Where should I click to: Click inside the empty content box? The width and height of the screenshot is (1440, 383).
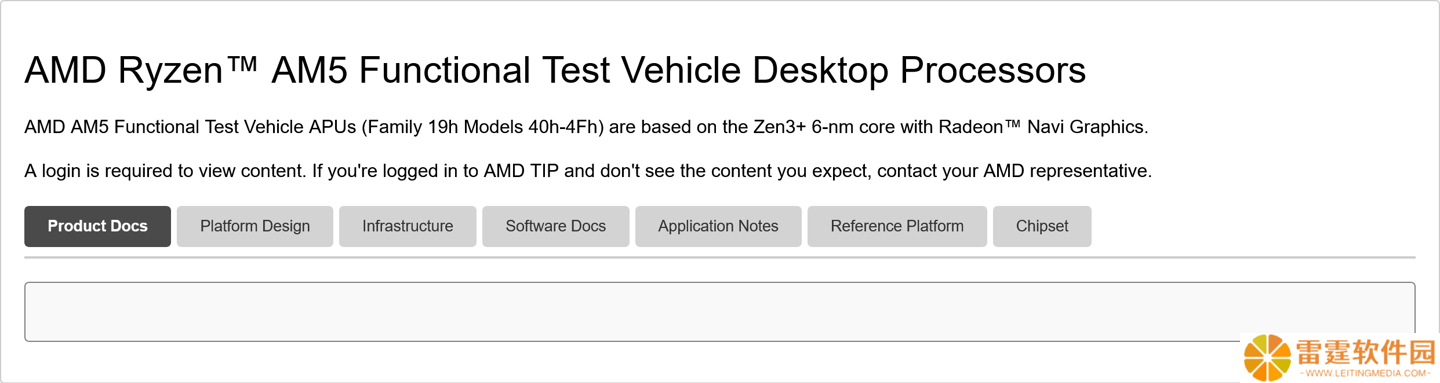pyautogui.click(x=720, y=312)
